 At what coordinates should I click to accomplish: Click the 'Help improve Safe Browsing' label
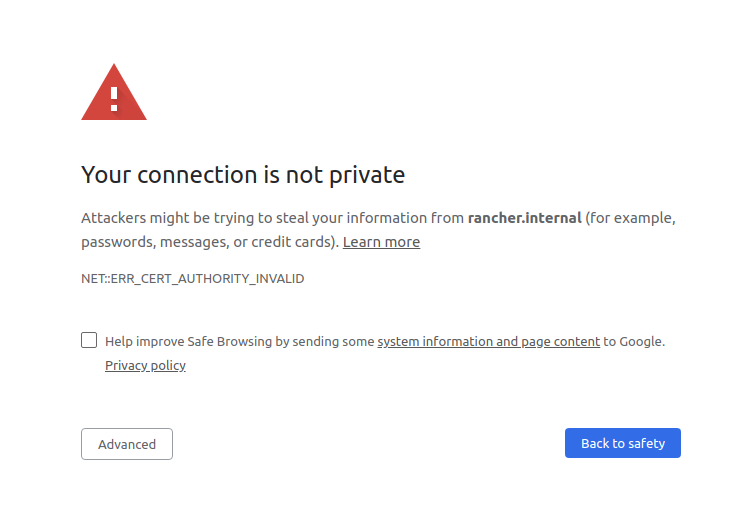point(188,341)
